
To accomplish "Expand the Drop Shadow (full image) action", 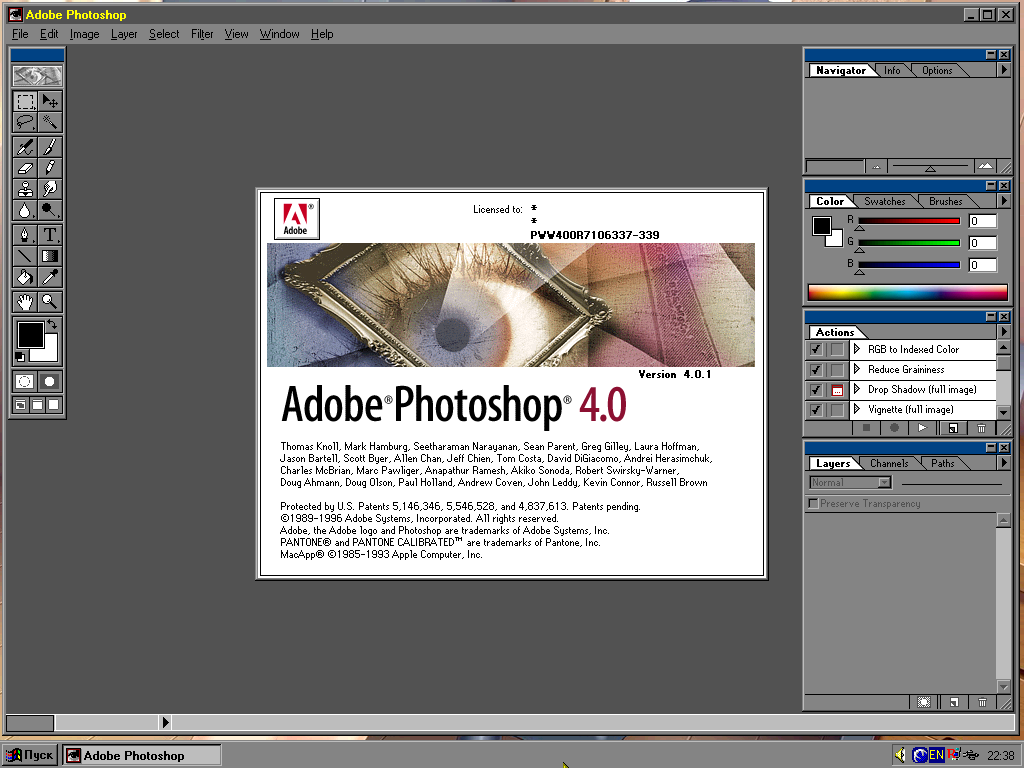I will pyautogui.click(x=857, y=389).
